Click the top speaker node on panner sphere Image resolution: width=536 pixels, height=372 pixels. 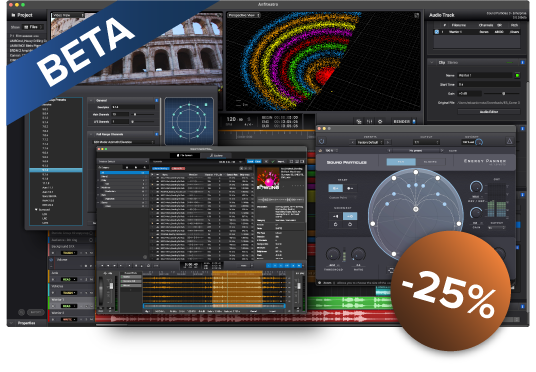click(x=416, y=172)
